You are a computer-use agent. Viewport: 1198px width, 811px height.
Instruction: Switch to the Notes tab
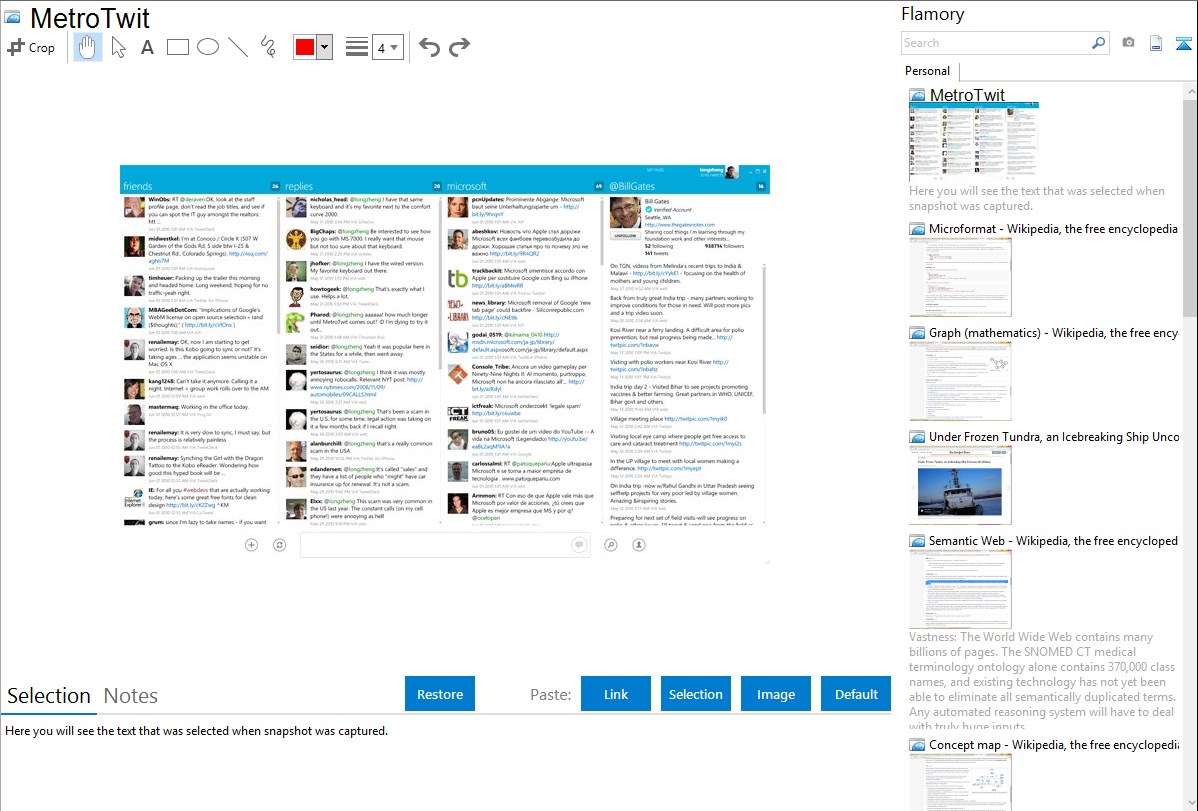pyautogui.click(x=131, y=696)
